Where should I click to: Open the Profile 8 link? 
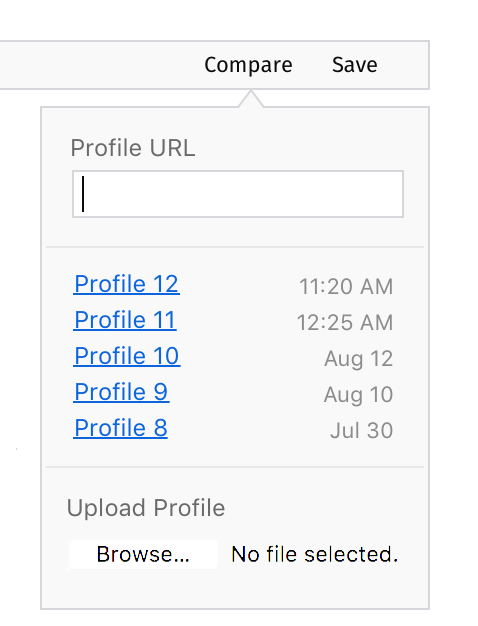click(x=121, y=428)
